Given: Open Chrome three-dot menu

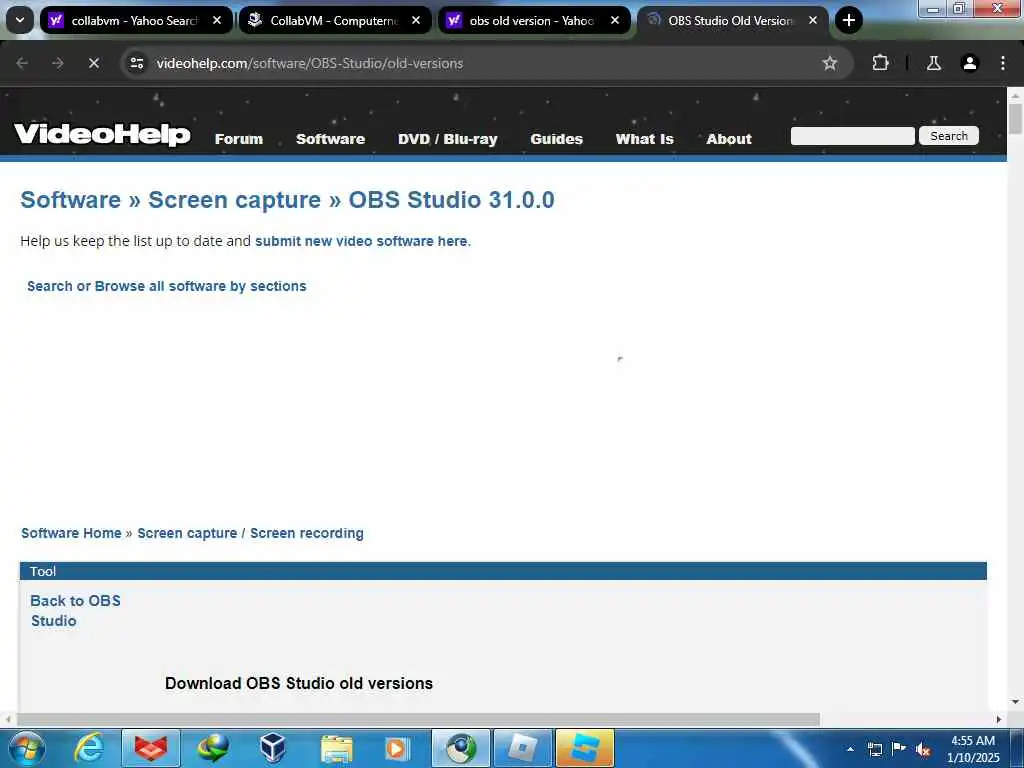Looking at the screenshot, I should [1002, 63].
